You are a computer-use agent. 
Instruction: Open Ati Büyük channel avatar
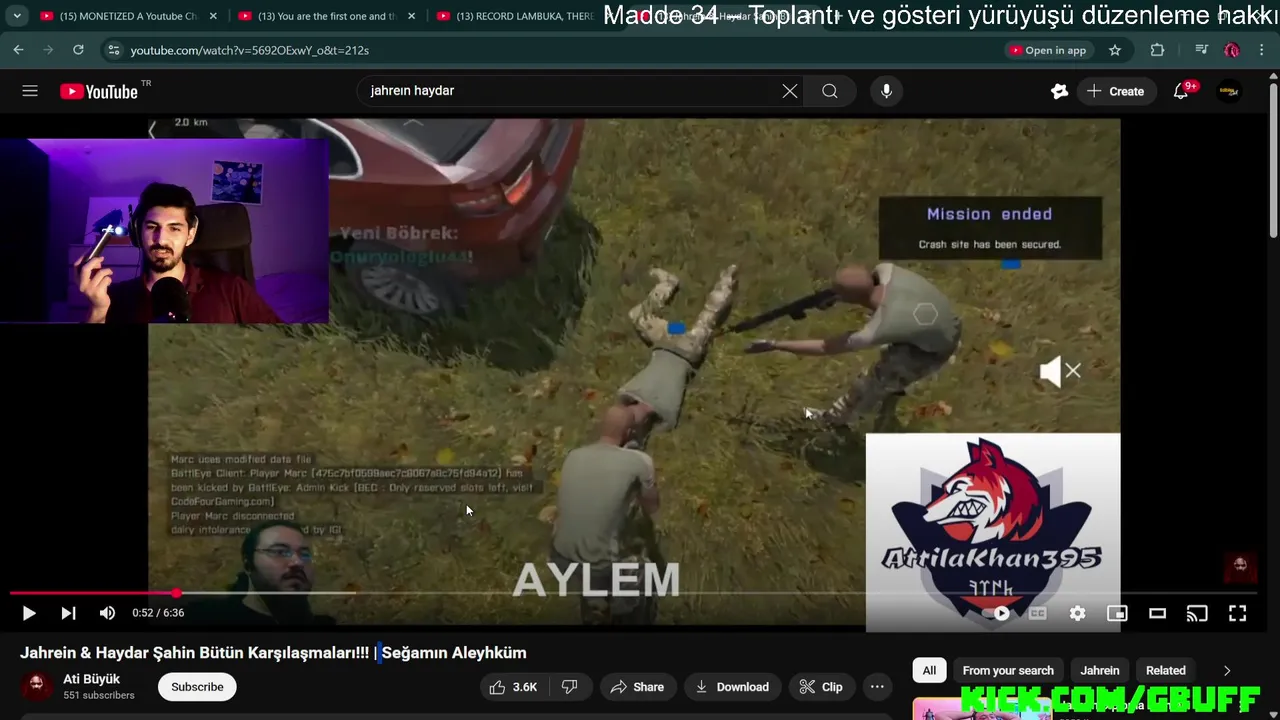(x=36, y=687)
